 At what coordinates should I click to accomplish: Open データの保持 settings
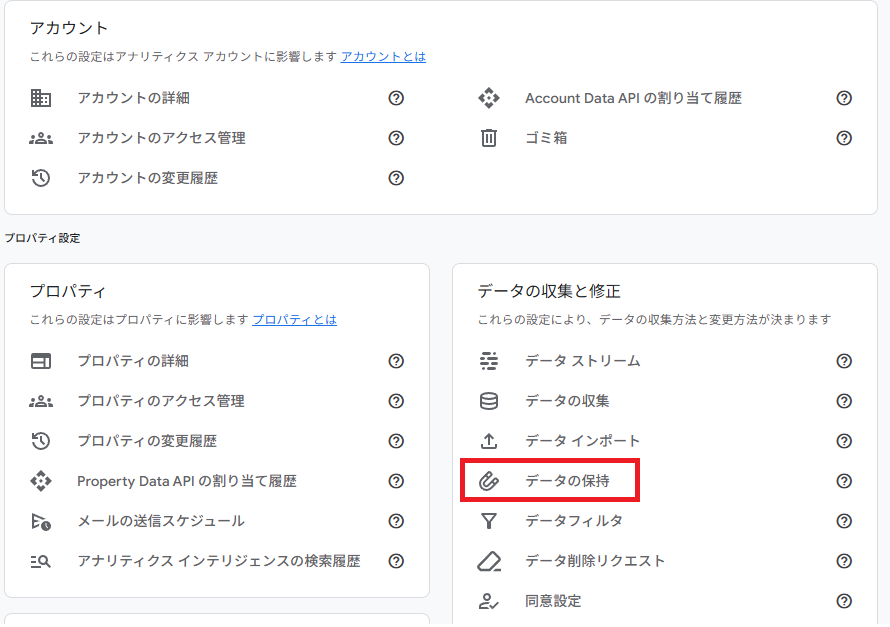click(567, 481)
